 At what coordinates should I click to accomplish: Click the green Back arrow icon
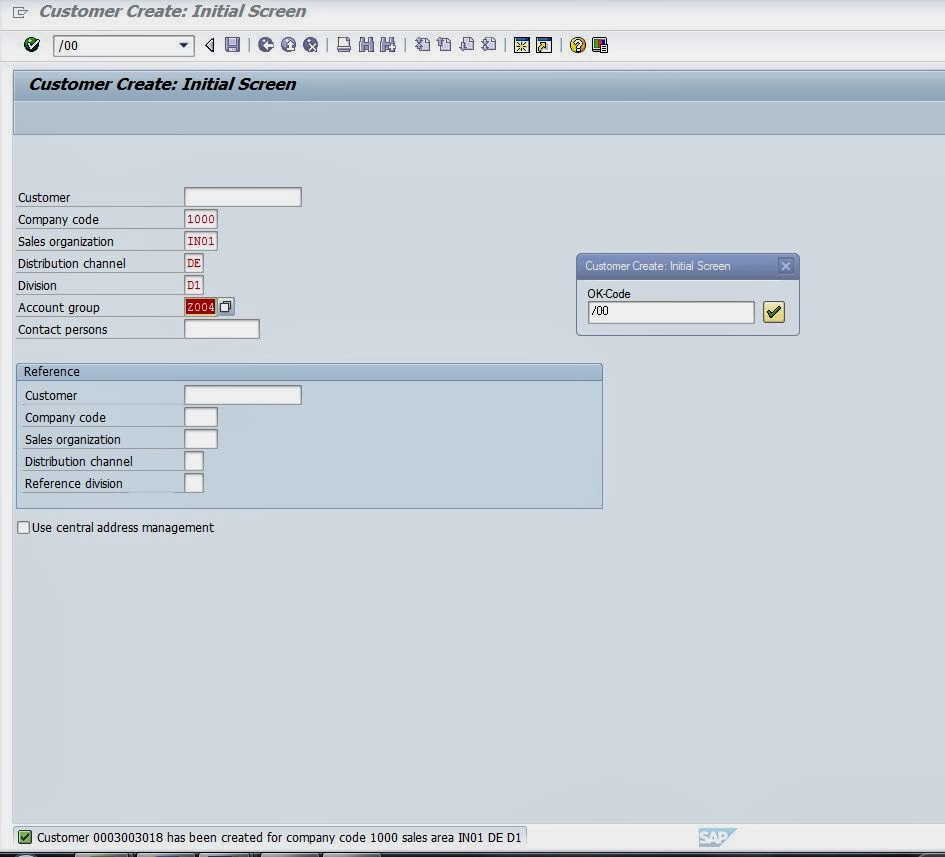coord(265,45)
